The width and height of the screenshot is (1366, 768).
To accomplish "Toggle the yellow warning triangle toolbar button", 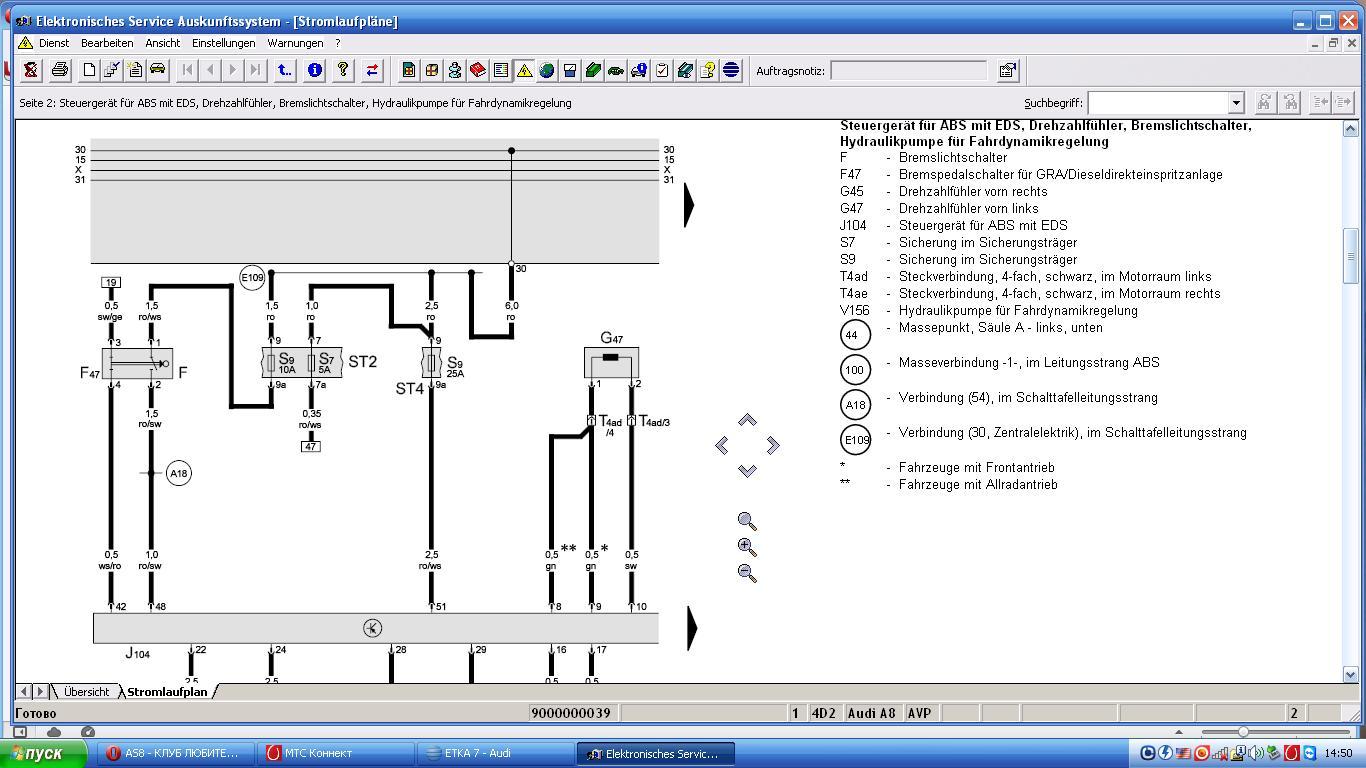I will 524,70.
